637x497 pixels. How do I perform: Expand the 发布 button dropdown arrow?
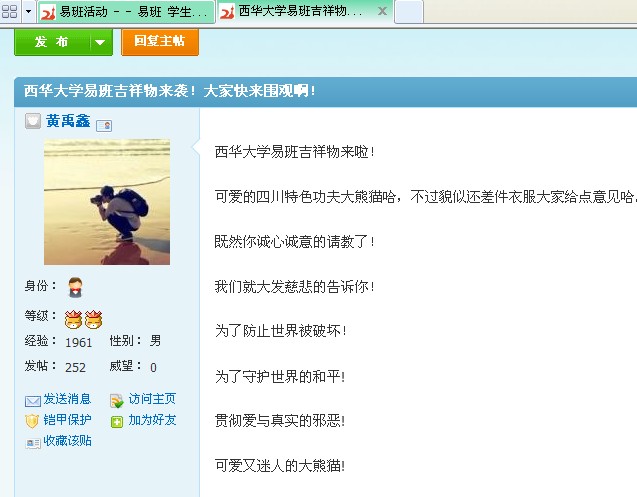[x=100, y=41]
